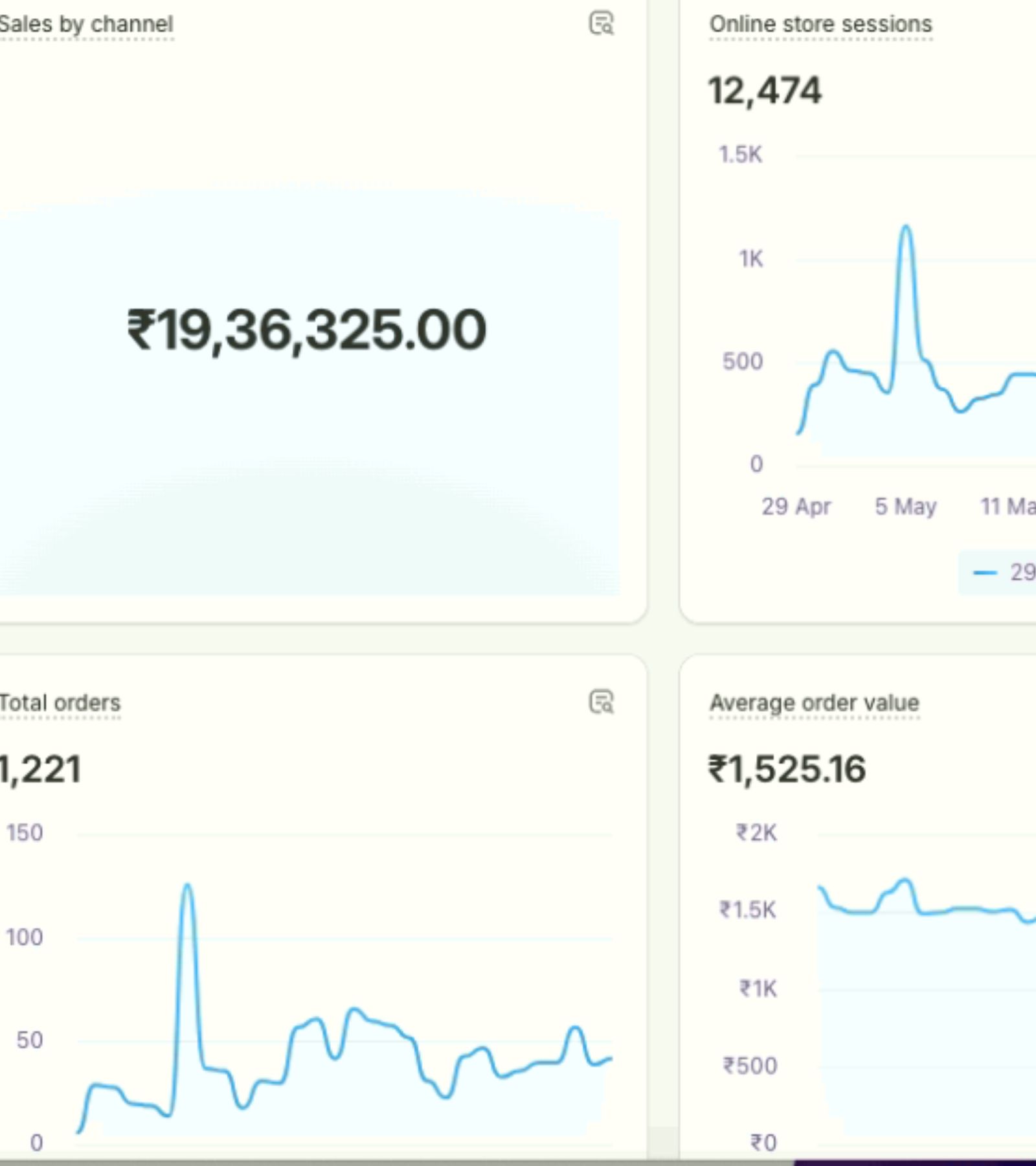Viewport: 1036px width, 1166px height.
Task: Click the 12,474 sessions figure
Action: pos(765,91)
